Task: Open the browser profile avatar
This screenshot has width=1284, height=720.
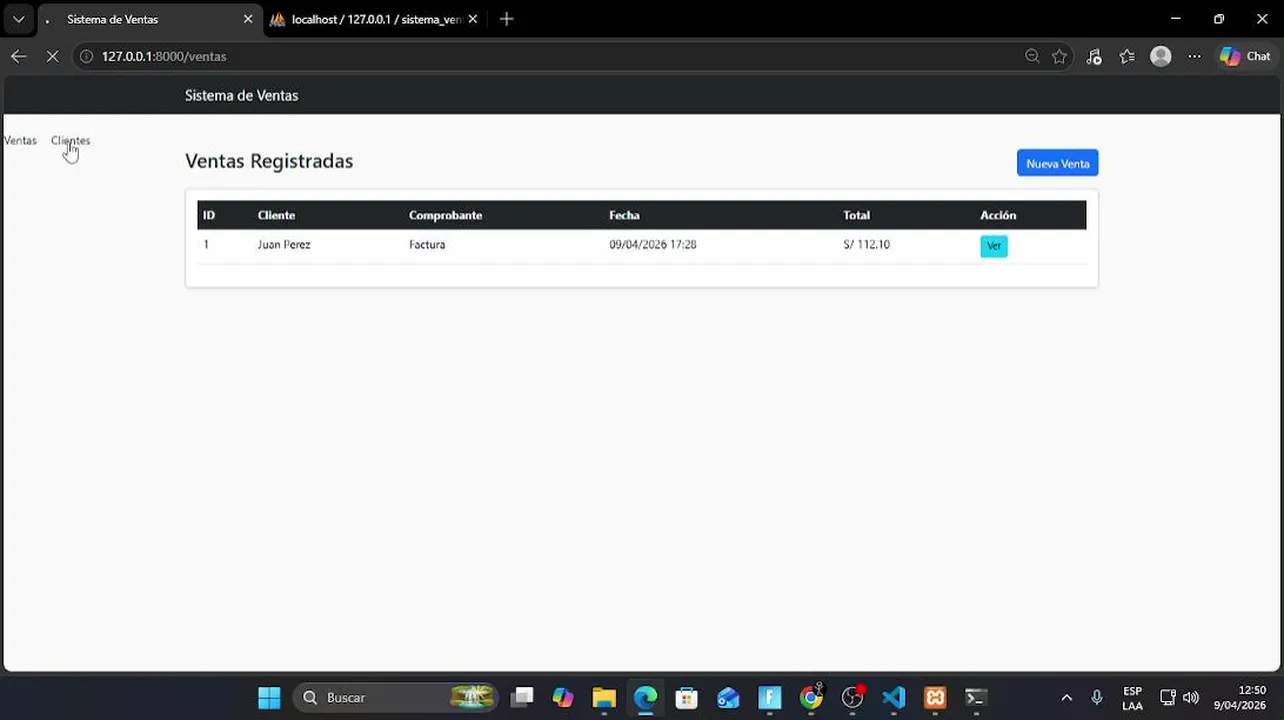Action: 1161,56
